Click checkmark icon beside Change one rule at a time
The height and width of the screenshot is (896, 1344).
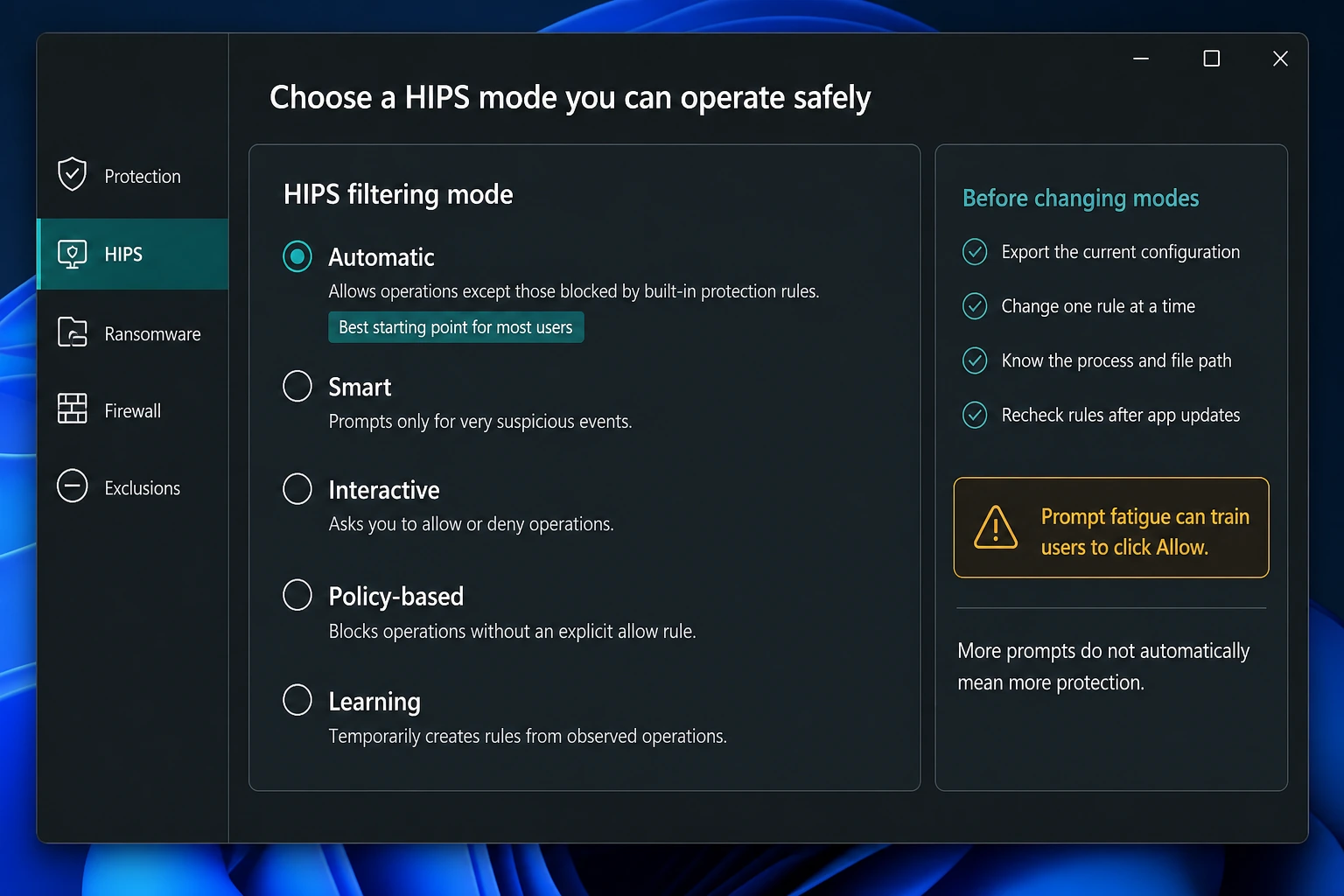pos(975,306)
